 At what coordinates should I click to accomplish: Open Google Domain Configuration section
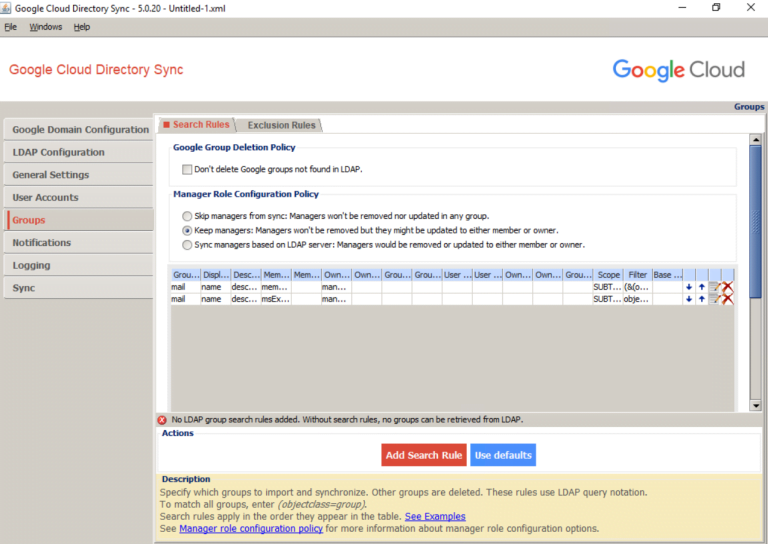[x=78, y=129]
